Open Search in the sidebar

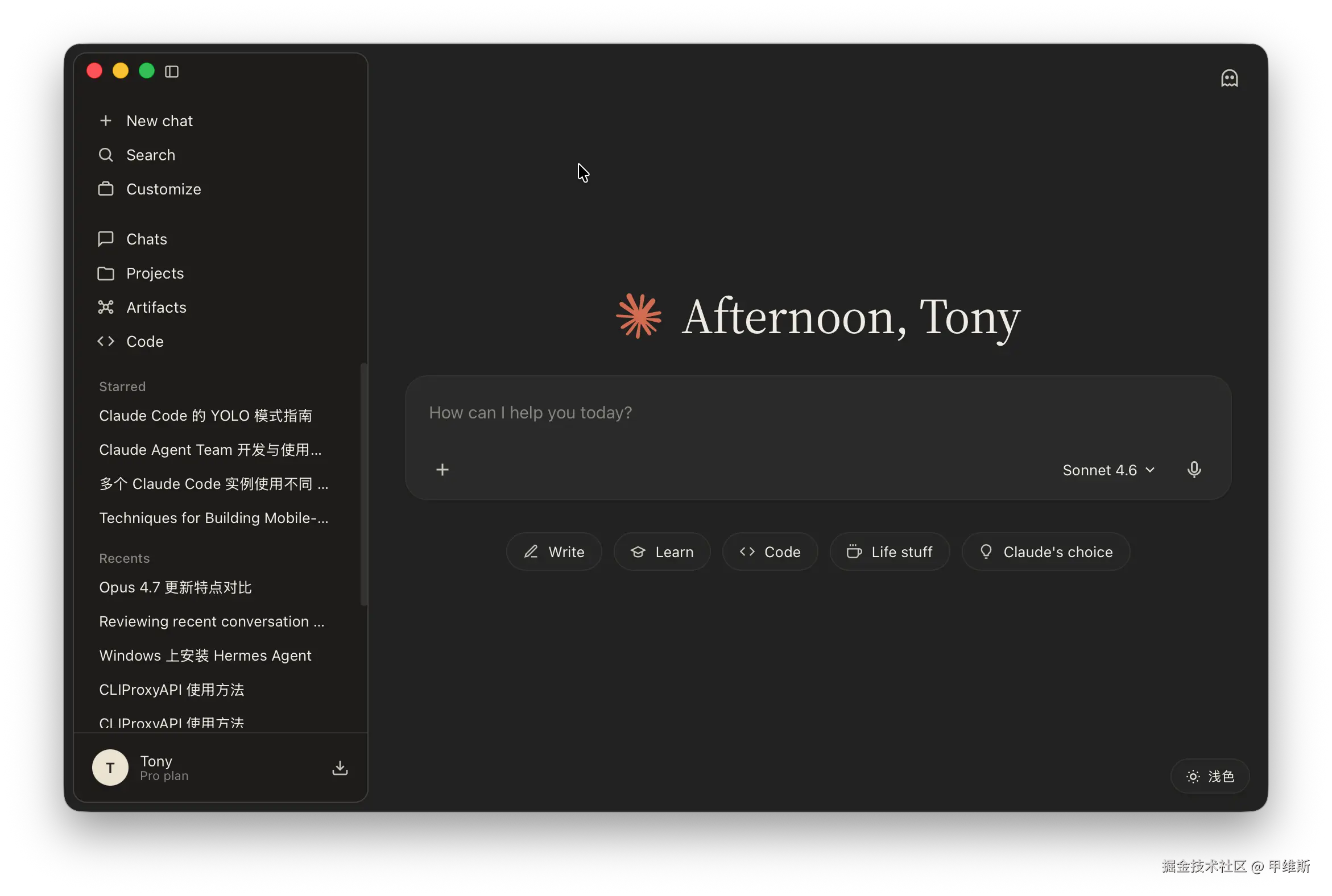(x=150, y=155)
